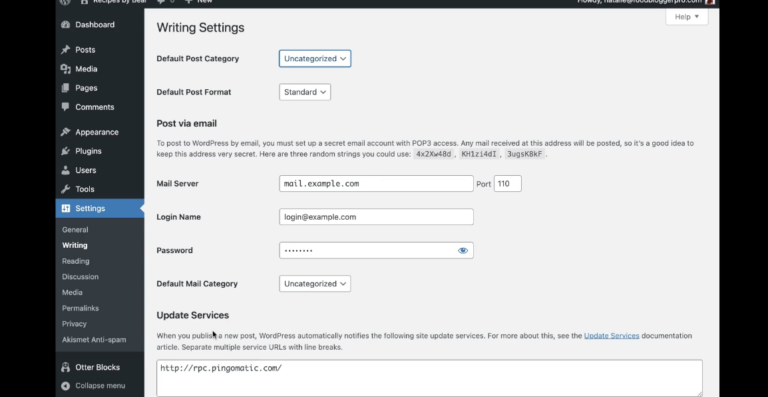This screenshot has width=768, height=397.
Task: Open the Update Services documentation link
Action: point(611,336)
